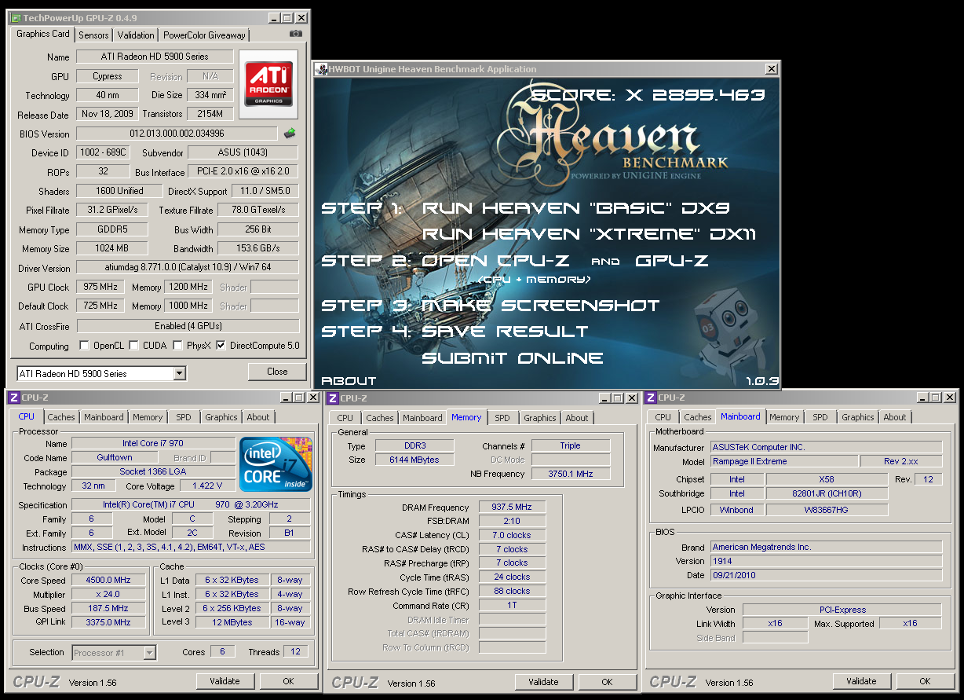The image size is (964, 700).
Task: Click OK in the CPU-Z Memory window
Action: 607,682
